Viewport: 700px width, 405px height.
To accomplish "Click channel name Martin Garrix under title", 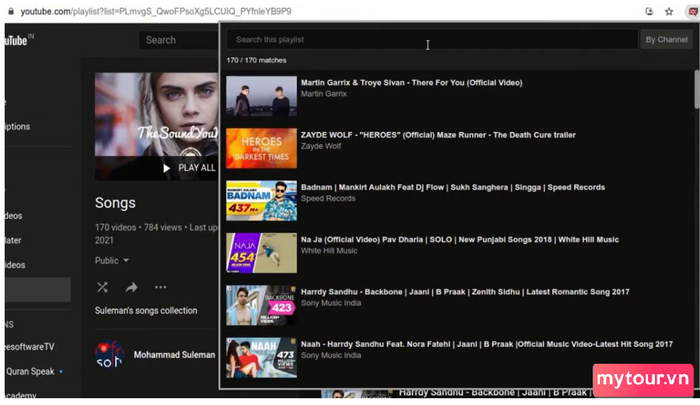I will [324, 94].
